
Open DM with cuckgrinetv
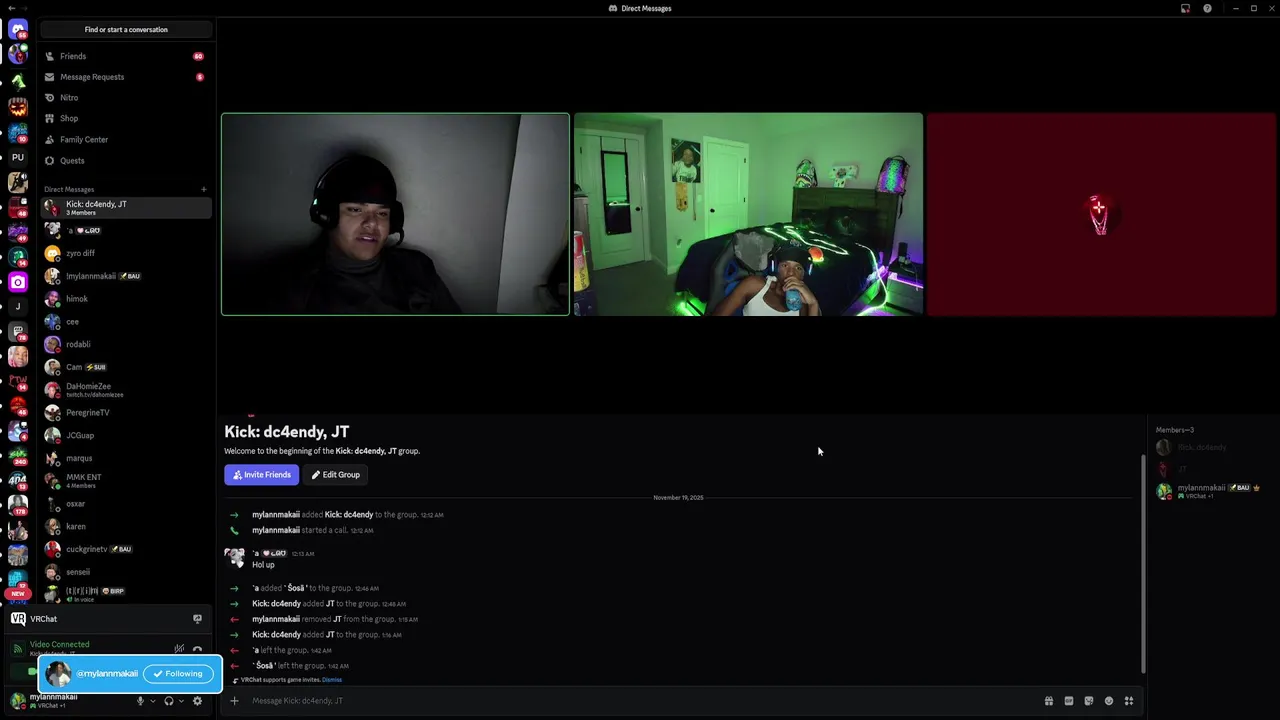coord(126,549)
